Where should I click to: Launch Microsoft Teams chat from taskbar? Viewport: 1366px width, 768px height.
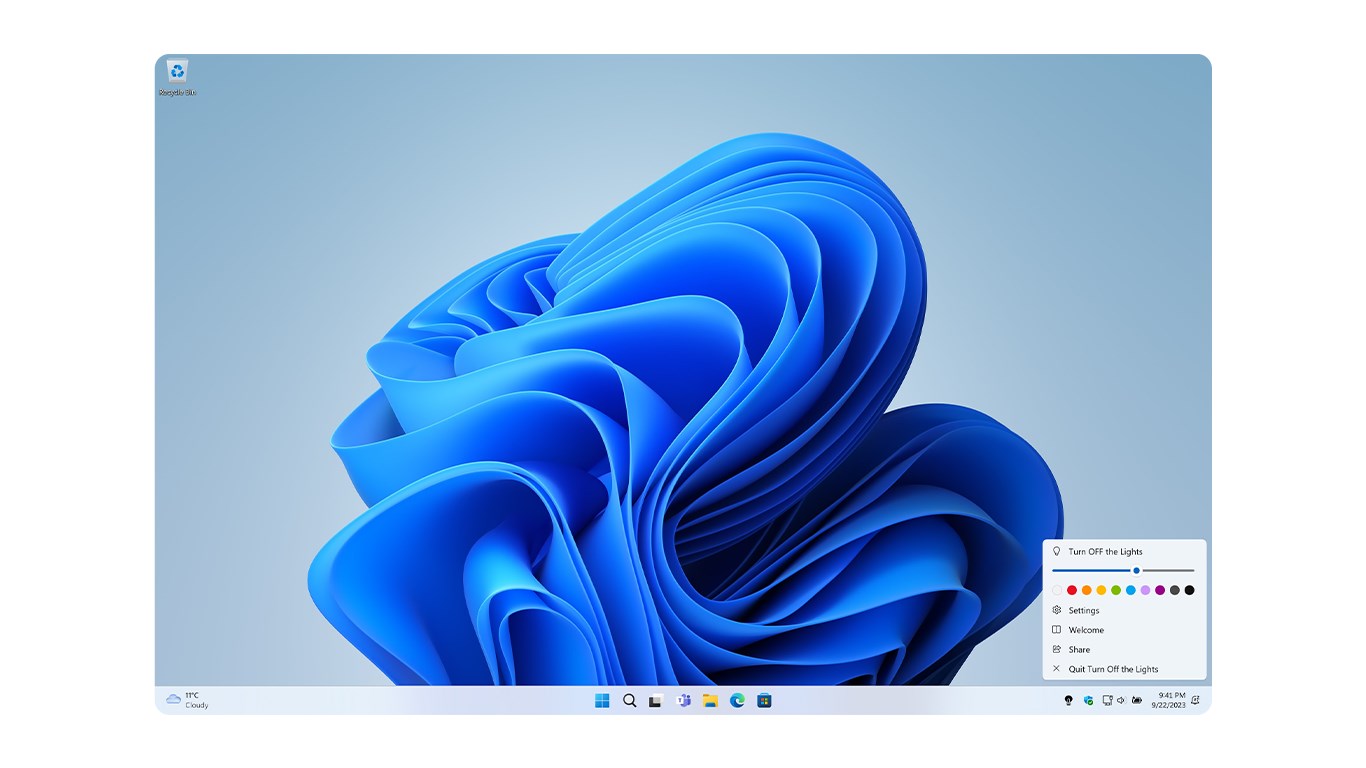684,700
